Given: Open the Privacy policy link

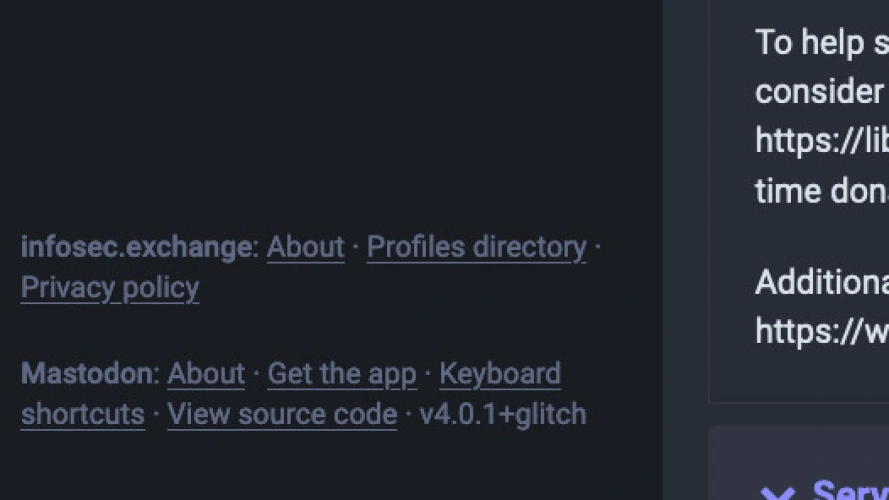Looking at the screenshot, I should pos(110,288).
